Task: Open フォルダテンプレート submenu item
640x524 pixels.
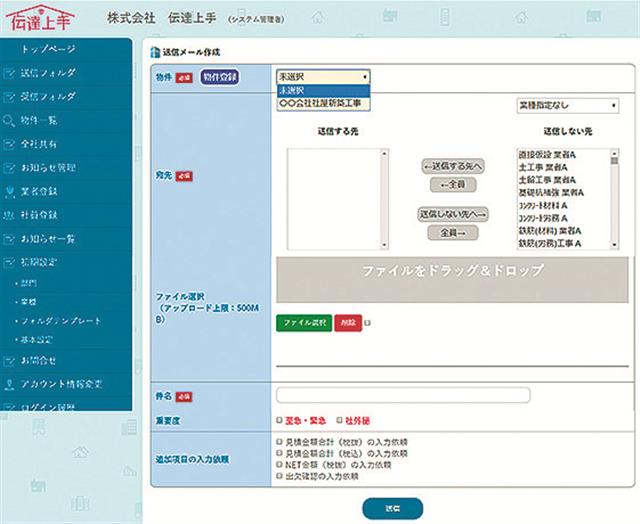Action: 61,319
